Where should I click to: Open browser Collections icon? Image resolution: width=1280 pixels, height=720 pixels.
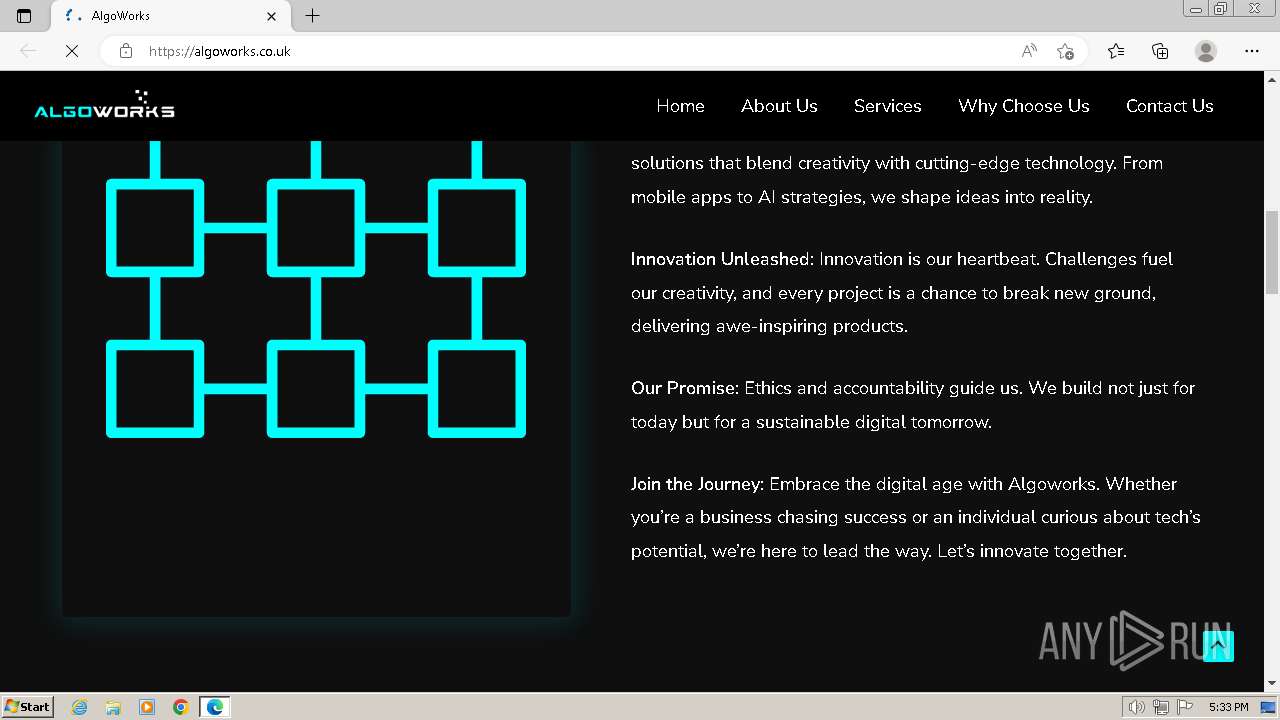[1160, 51]
